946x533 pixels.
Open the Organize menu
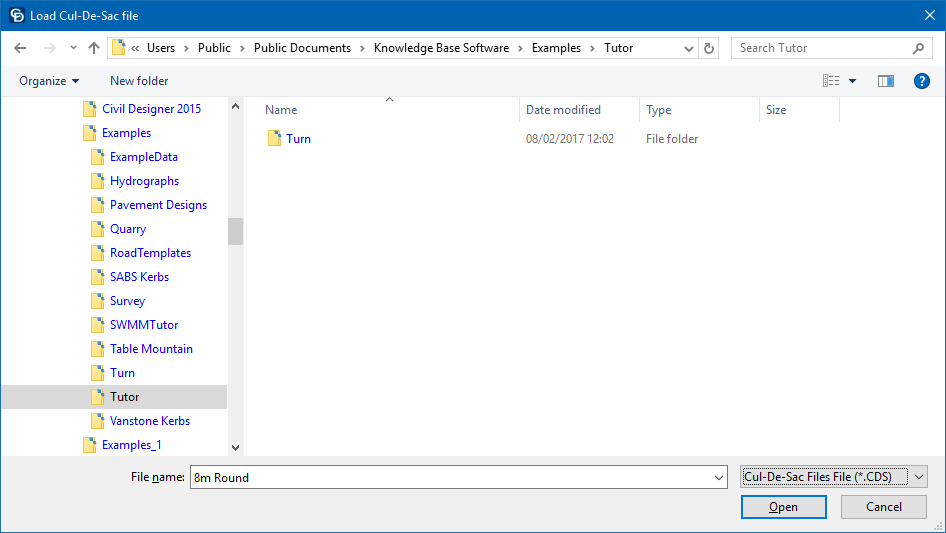pyautogui.click(x=48, y=81)
